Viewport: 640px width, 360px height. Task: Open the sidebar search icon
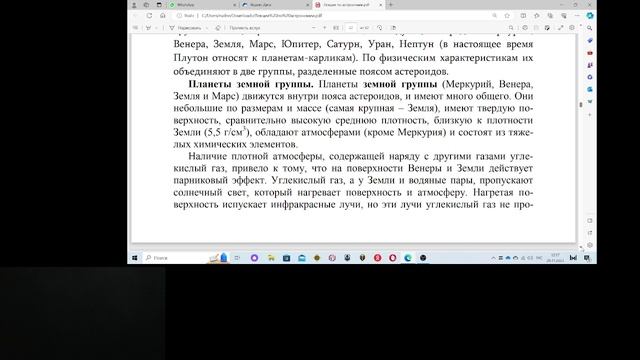click(x=590, y=28)
